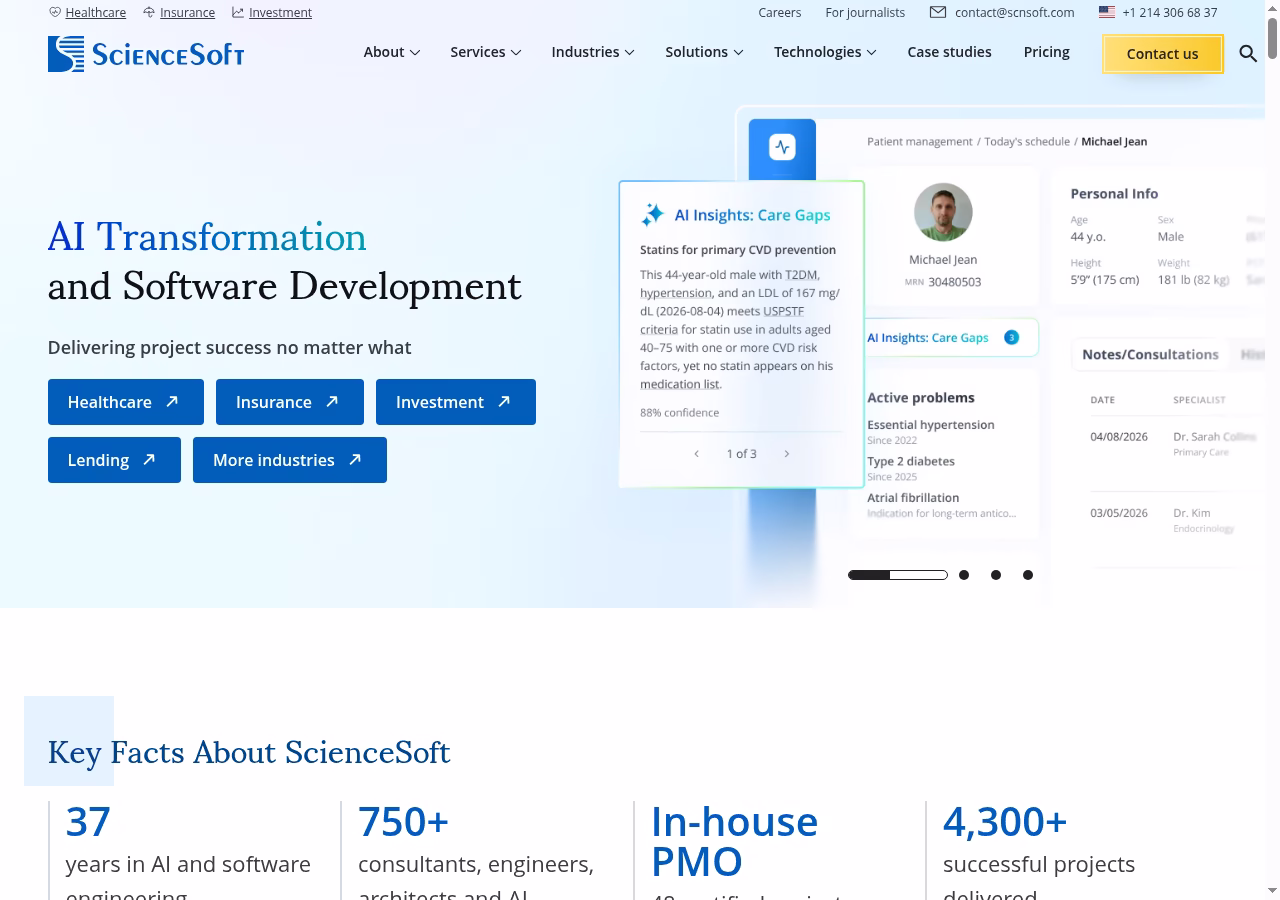Click the AI Insights sparkle icon
Viewport: 1280px width, 900px height.
(x=653, y=214)
